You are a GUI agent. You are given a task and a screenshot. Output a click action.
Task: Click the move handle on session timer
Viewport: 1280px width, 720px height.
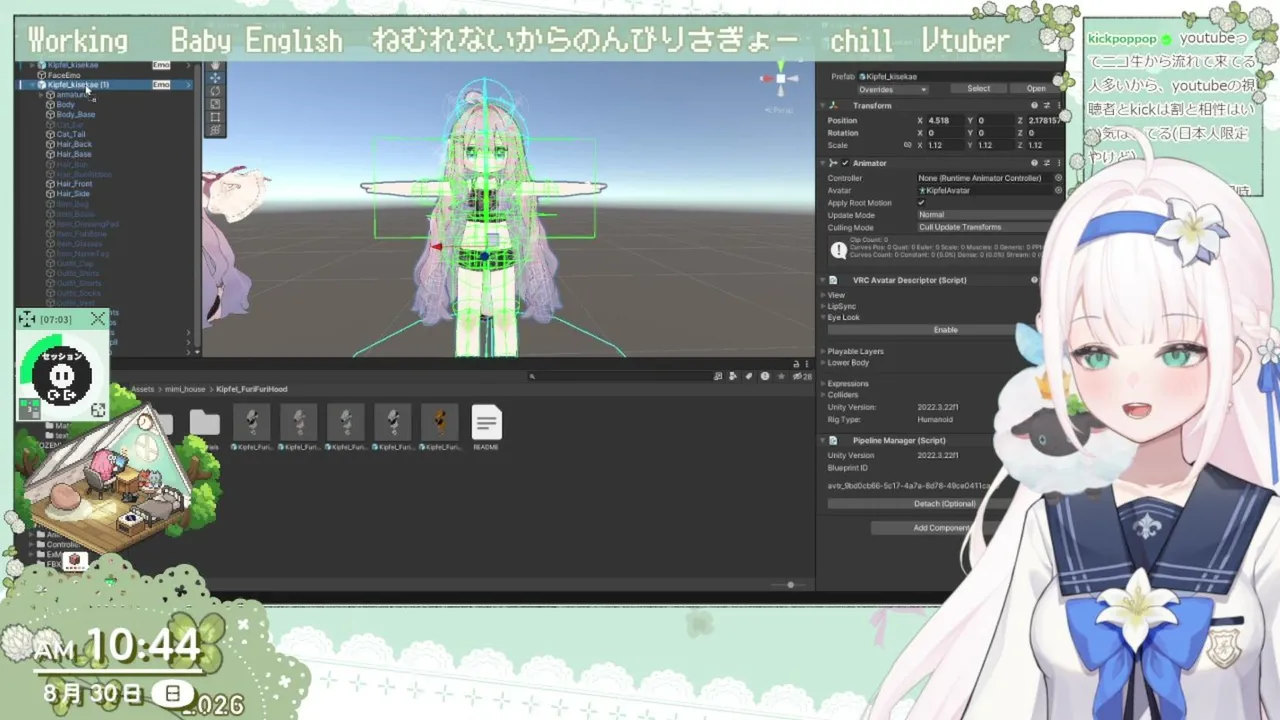coord(27,319)
